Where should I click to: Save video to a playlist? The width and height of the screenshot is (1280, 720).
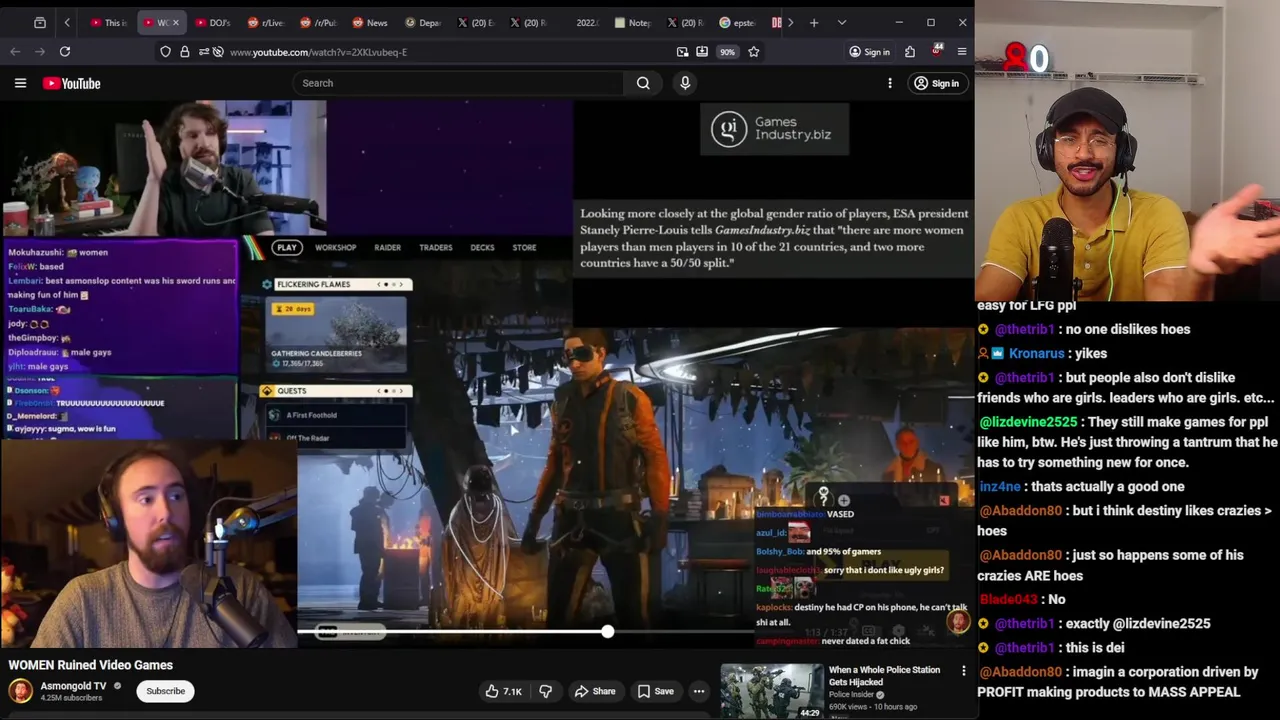tap(655, 691)
